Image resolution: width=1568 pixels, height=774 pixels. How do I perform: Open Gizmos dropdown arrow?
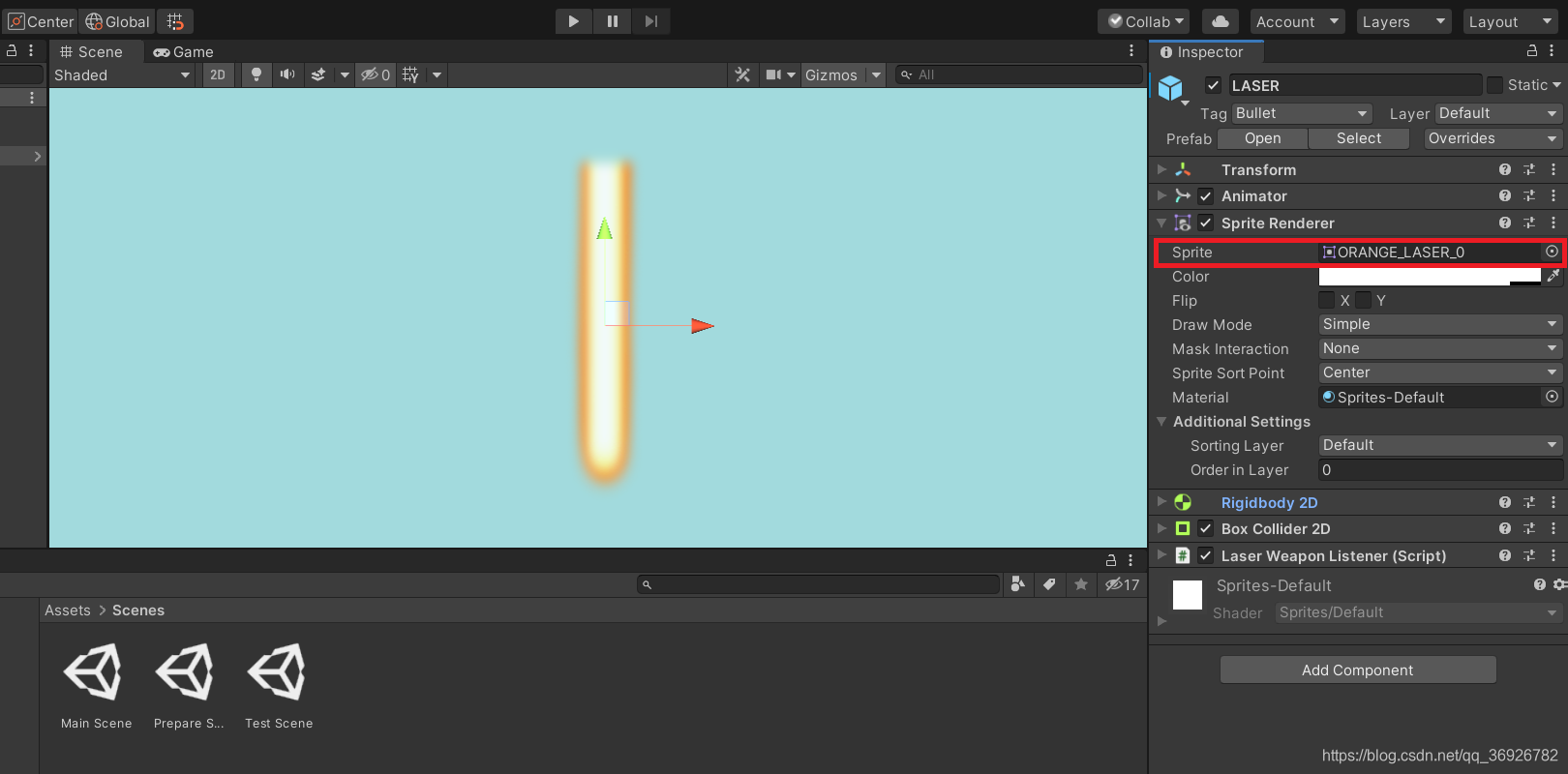(876, 74)
